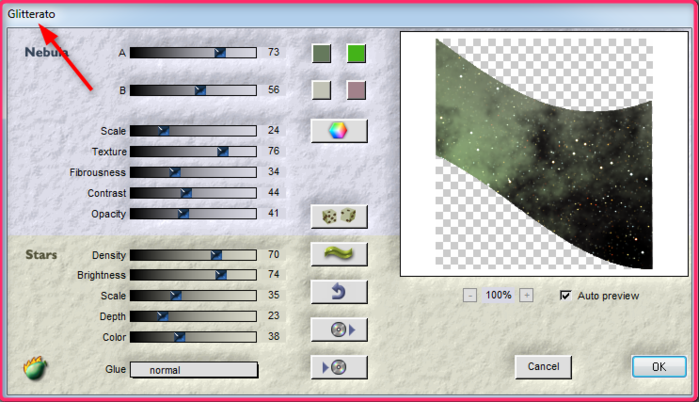Image resolution: width=699 pixels, height=402 pixels.
Task: Click the disc-then-arrow preset button
Action: click(x=339, y=330)
